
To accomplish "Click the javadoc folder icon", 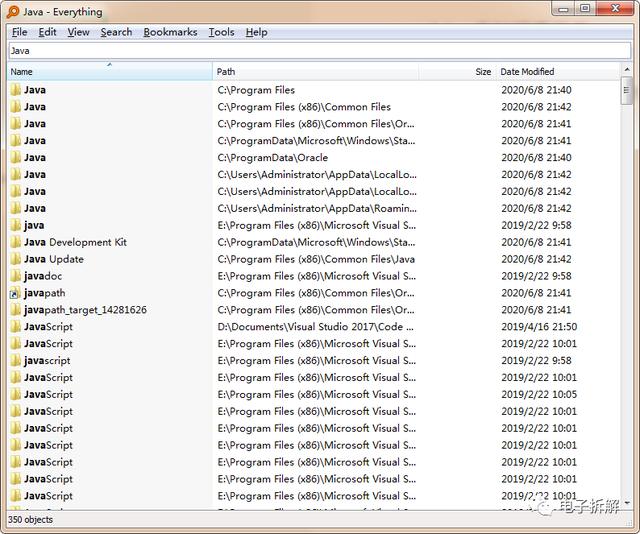I will point(16,276).
